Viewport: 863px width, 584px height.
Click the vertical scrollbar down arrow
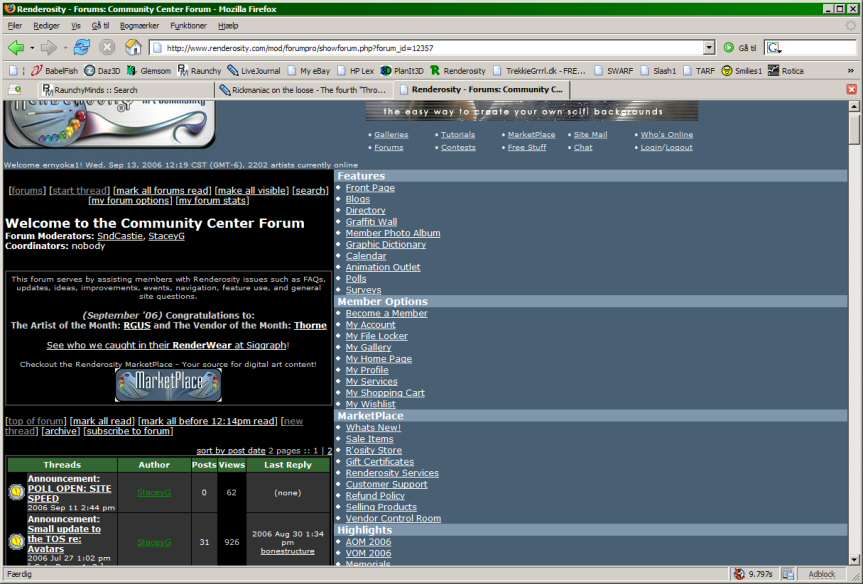coord(854,560)
